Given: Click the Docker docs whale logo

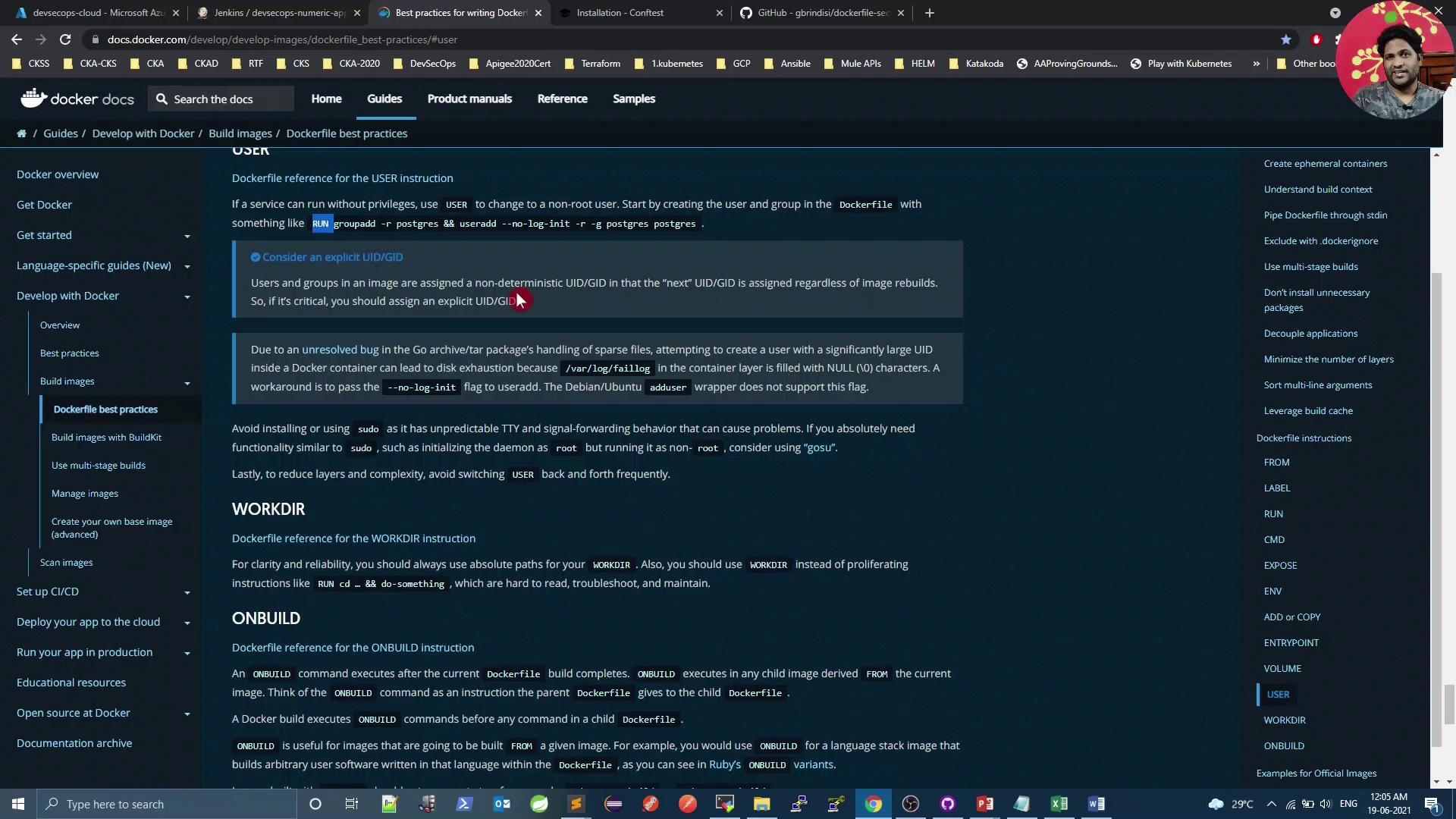Looking at the screenshot, I should point(33,98).
